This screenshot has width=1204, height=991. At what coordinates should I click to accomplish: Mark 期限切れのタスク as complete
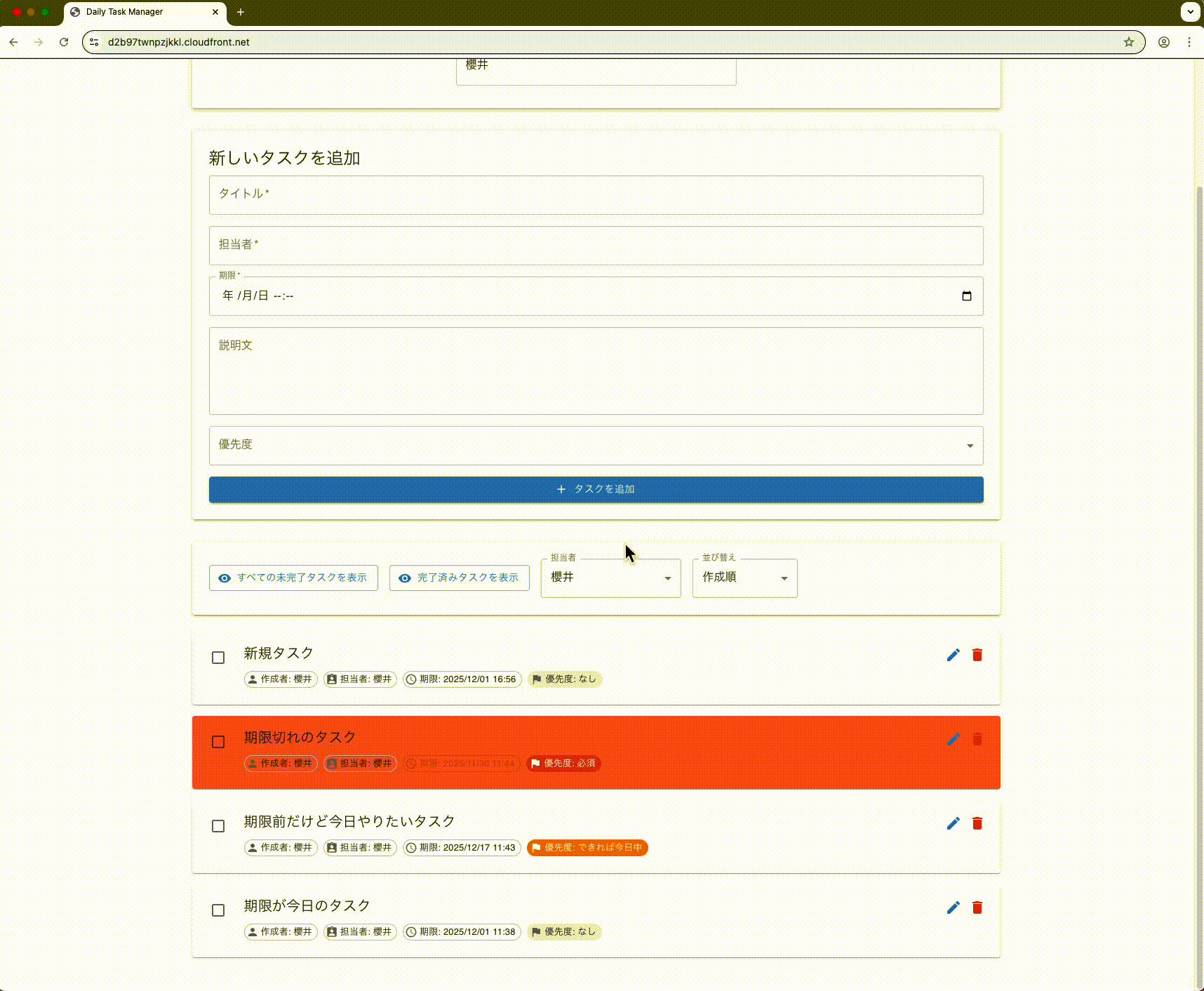point(218,742)
